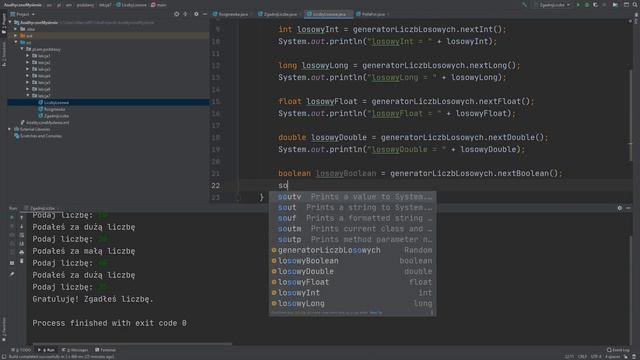The height and width of the screenshot is (360, 640).
Task: Click the locate file target icon in Project panel
Action: point(176,14)
